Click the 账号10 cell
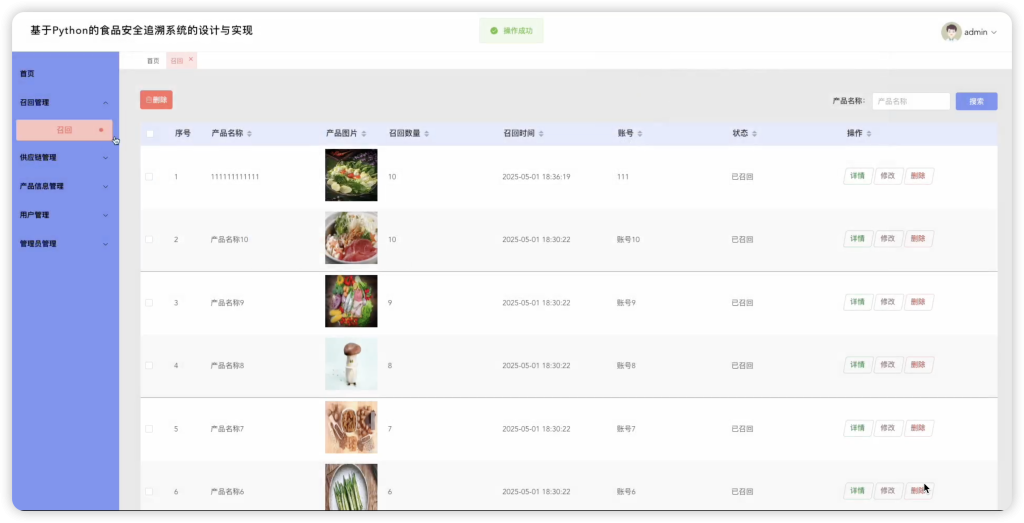Viewport: 1024px width, 523px height. (628, 240)
